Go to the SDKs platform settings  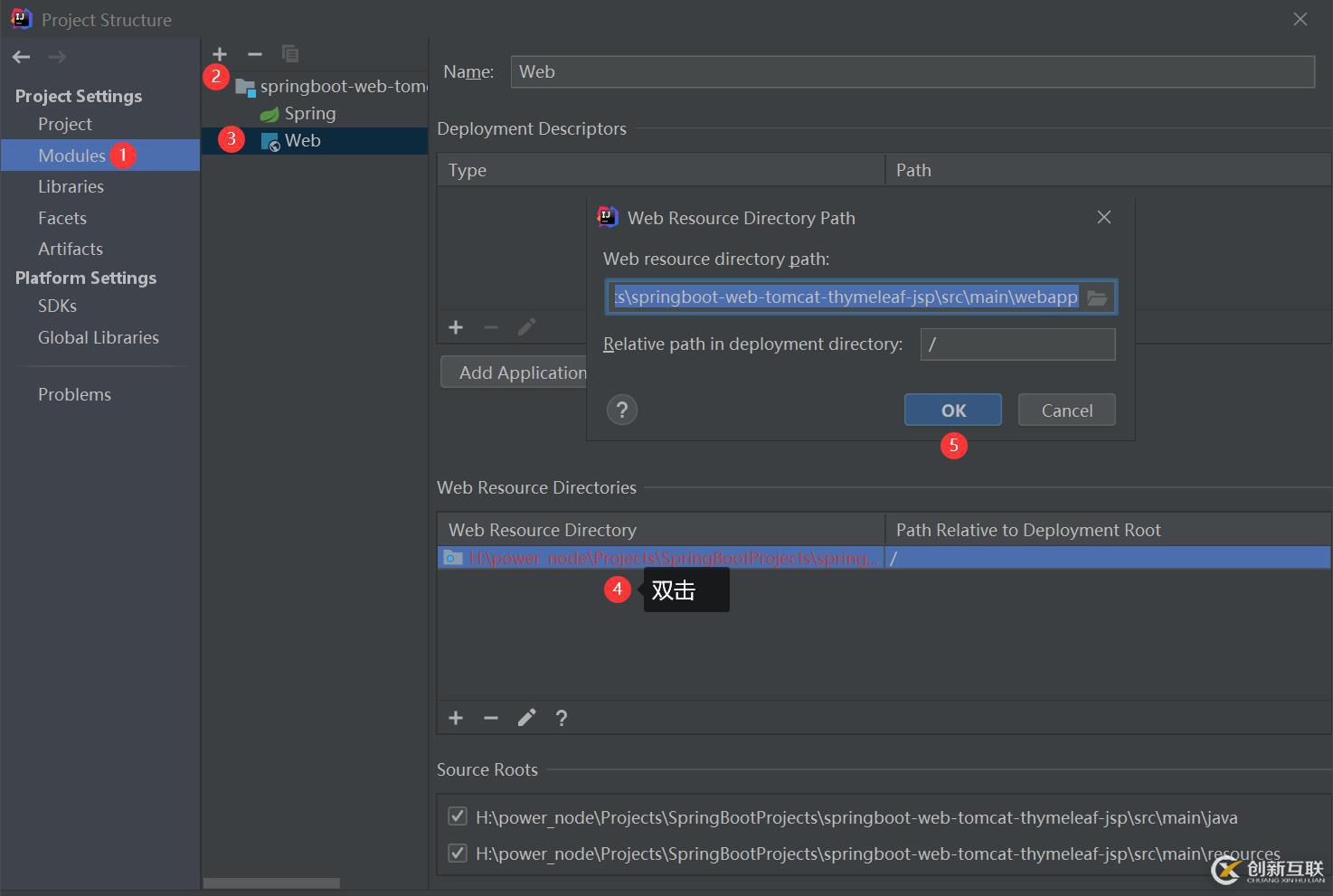coord(57,307)
